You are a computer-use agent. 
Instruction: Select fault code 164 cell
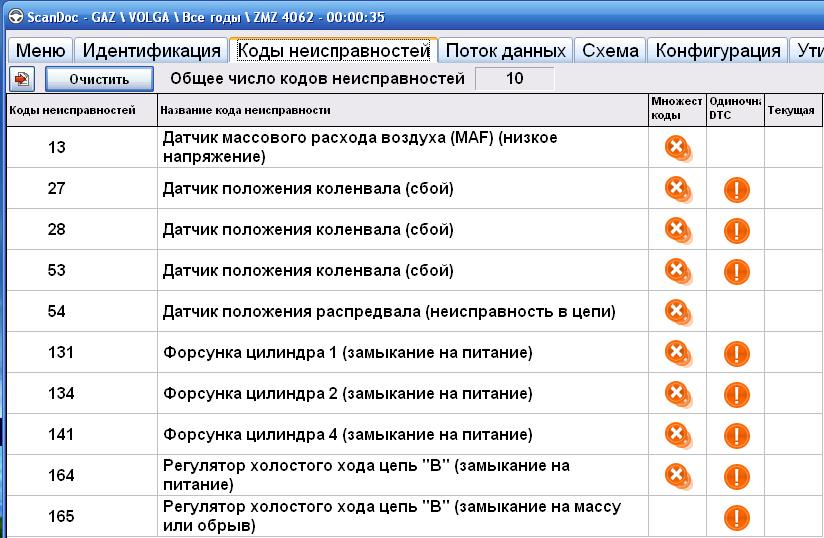pyautogui.click(x=82, y=475)
